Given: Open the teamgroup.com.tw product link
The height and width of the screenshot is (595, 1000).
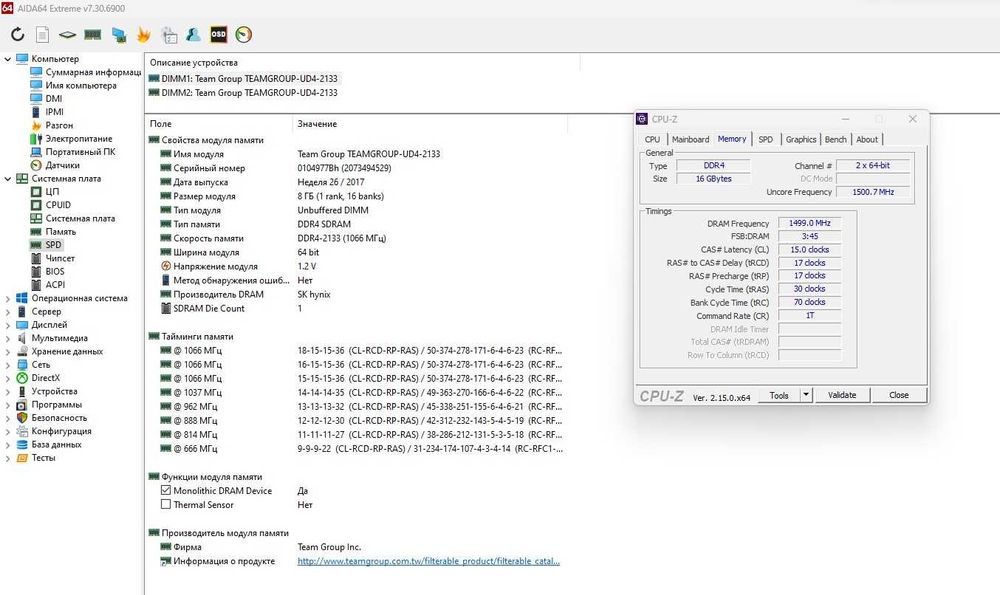Looking at the screenshot, I should click(x=428, y=561).
